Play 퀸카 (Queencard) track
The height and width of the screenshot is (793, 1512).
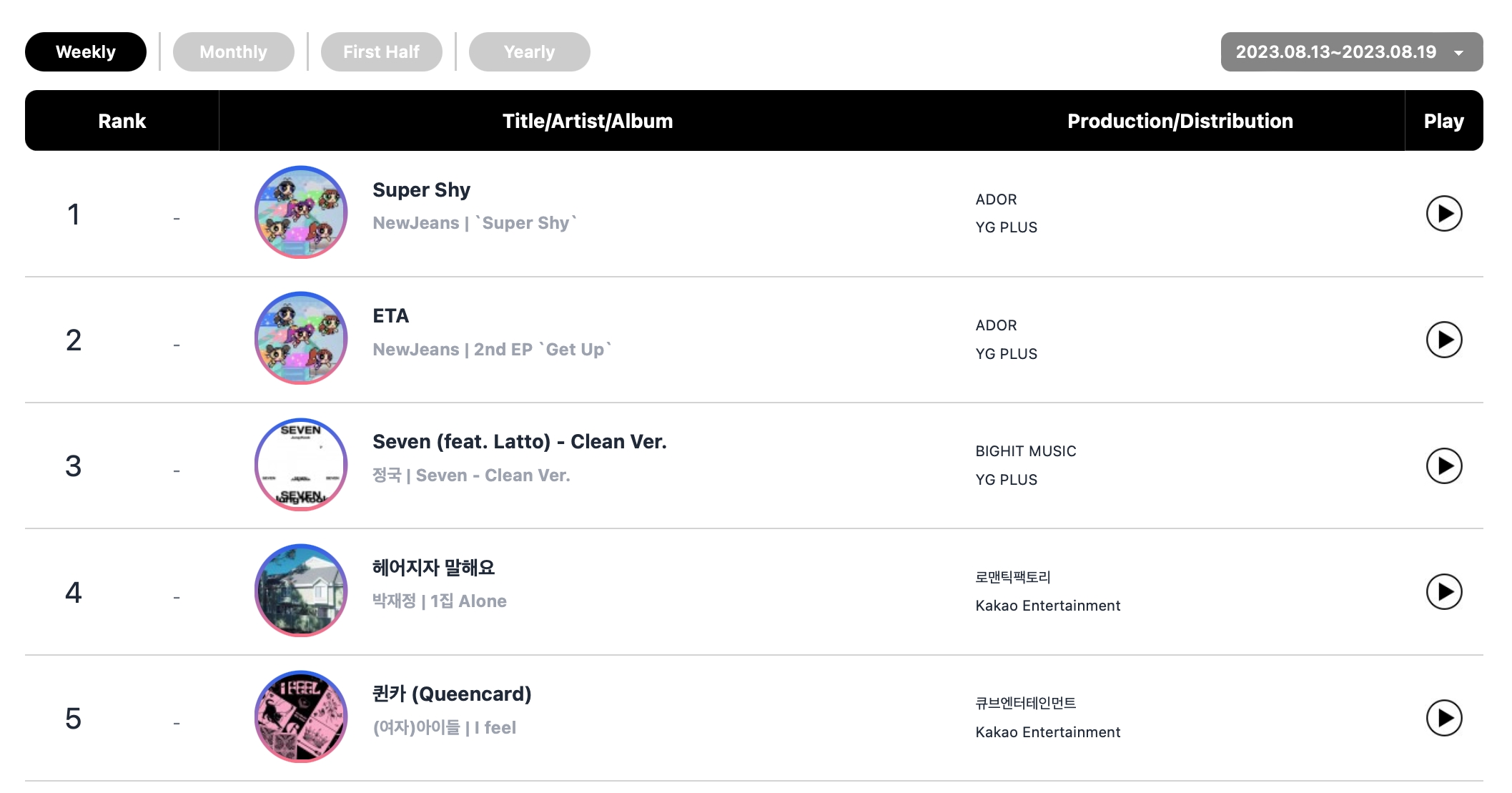(x=1443, y=718)
